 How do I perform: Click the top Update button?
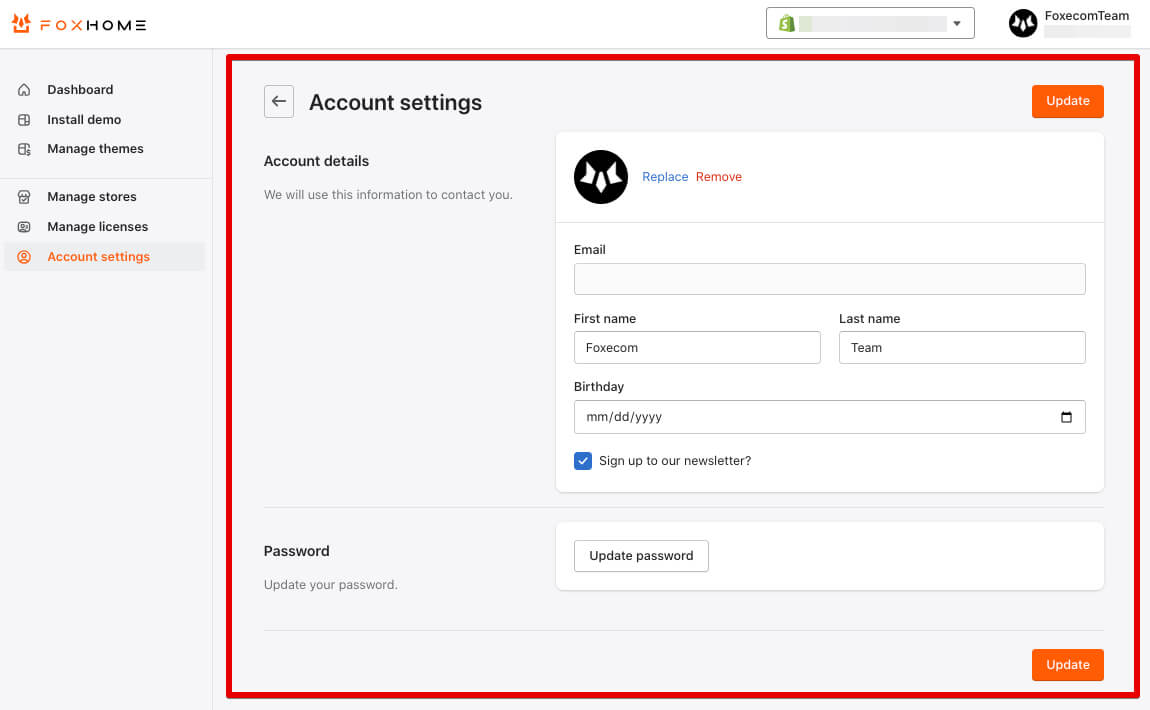(1067, 101)
